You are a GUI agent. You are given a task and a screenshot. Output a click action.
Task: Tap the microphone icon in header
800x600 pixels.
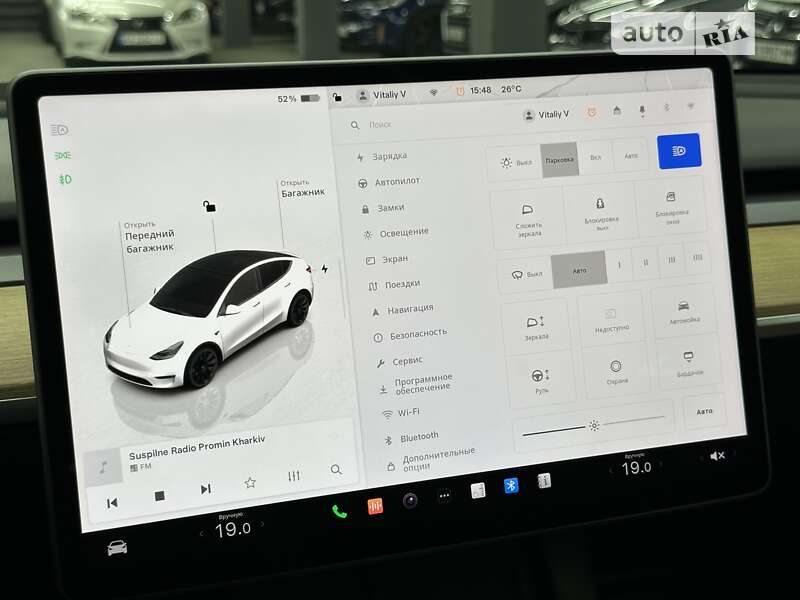[x=642, y=110]
